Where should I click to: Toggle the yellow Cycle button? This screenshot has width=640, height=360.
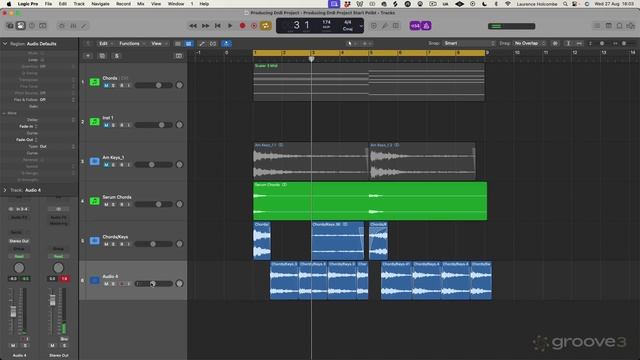(266, 26)
